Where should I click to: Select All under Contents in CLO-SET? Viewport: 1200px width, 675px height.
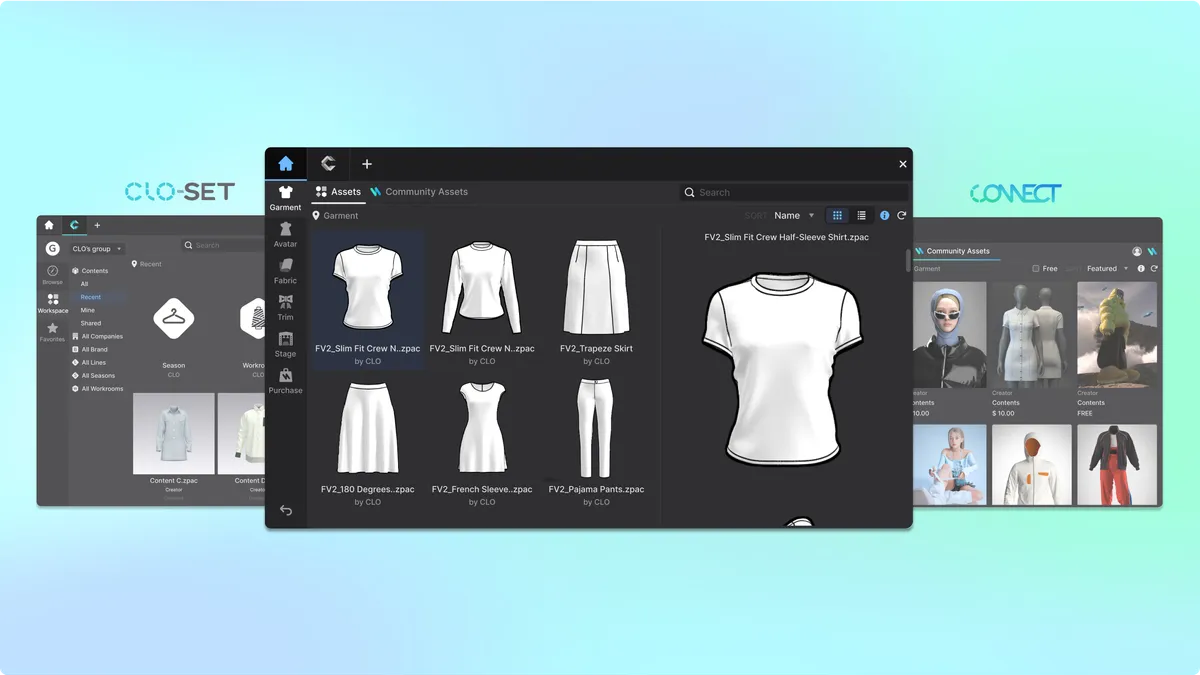85,284
